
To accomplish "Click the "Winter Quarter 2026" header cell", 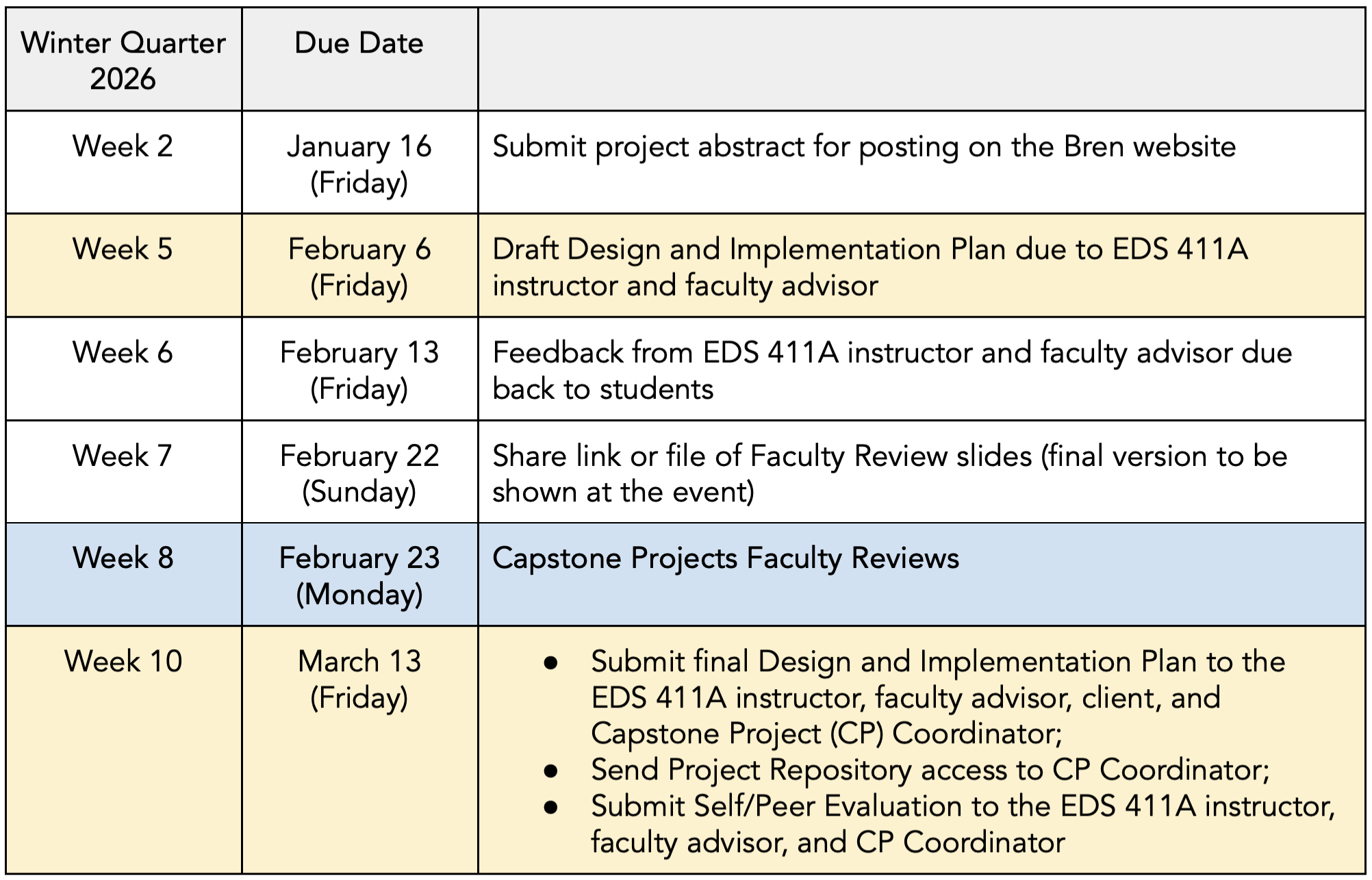I will coord(123,60).
